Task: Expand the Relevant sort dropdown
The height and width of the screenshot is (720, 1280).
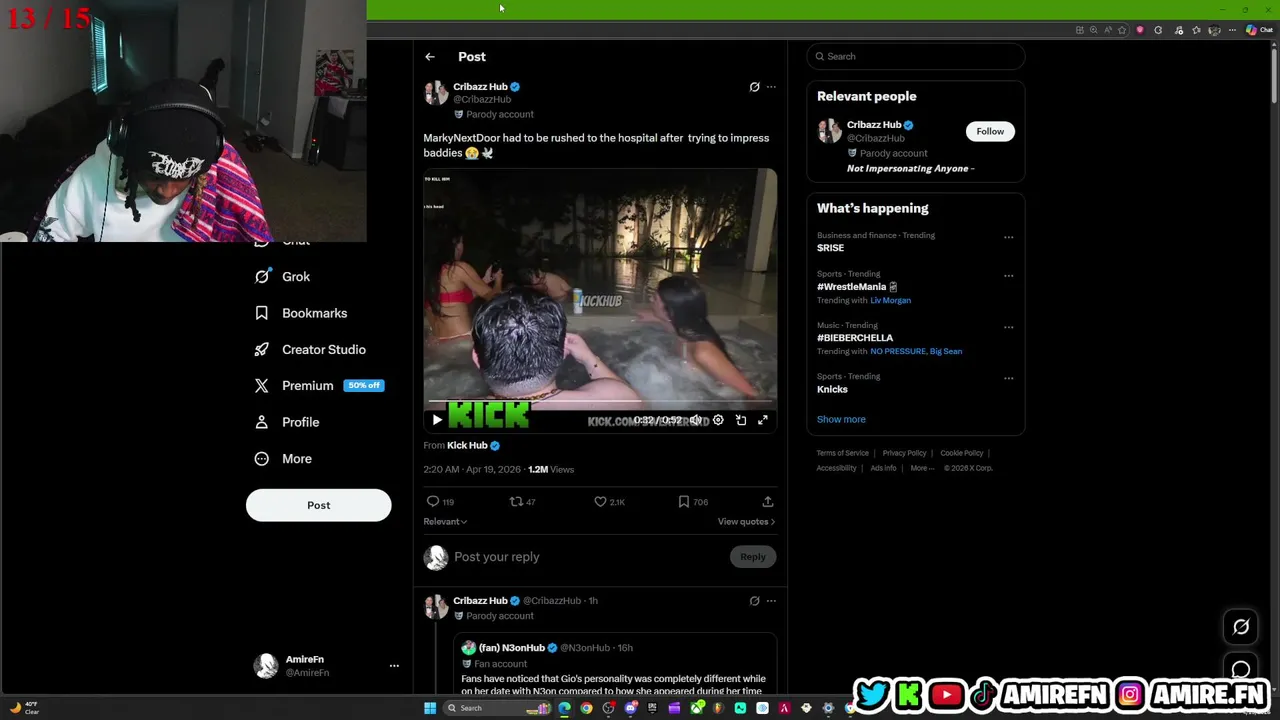Action: (445, 521)
